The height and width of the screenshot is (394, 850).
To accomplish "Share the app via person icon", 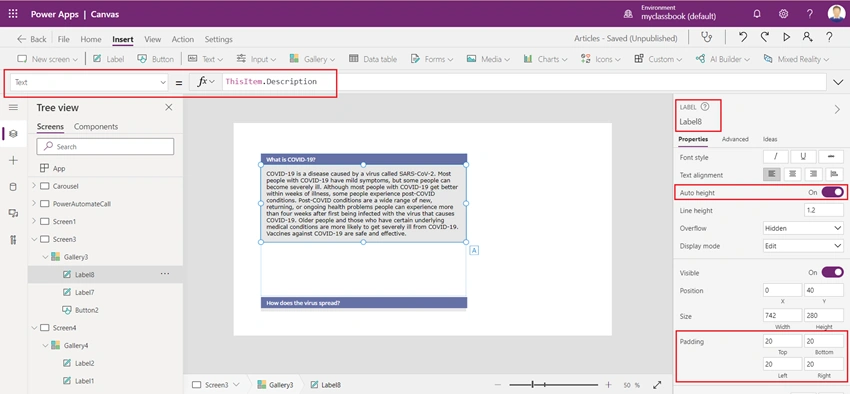I will [x=807, y=37].
